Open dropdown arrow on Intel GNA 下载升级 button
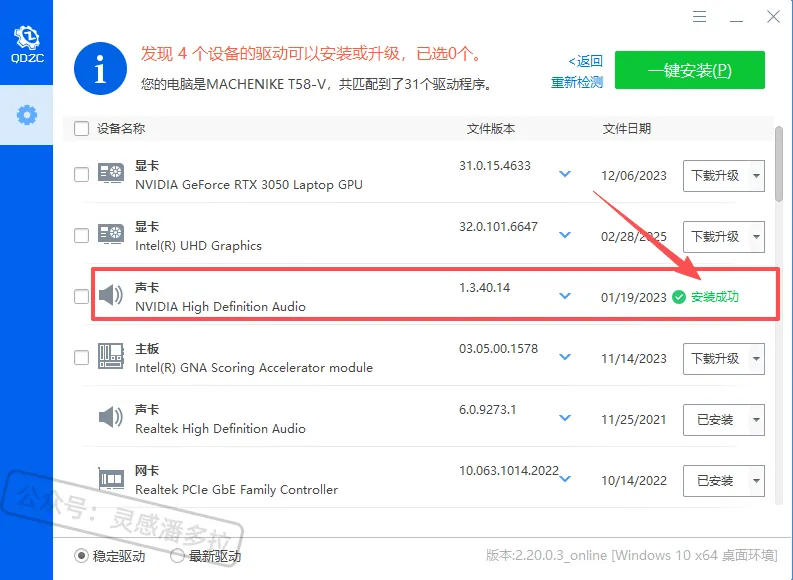 (x=757, y=359)
